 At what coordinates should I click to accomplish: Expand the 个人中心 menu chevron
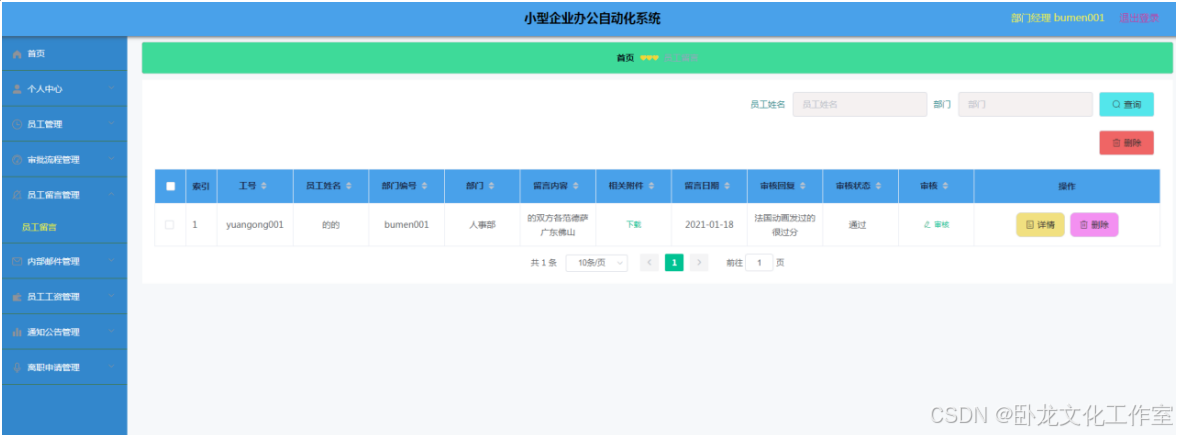[111, 88]
